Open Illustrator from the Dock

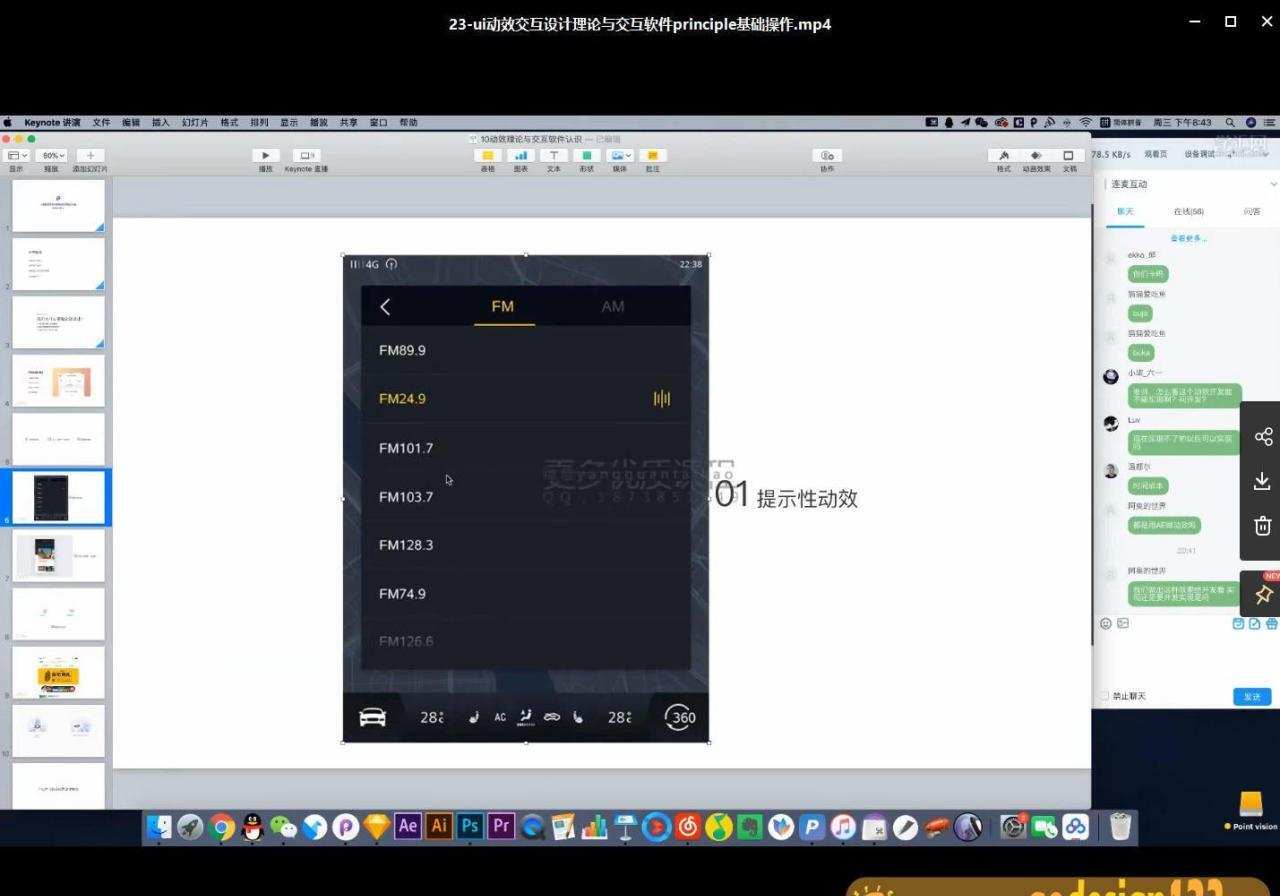pyautogui.click(x=438, y=826)
